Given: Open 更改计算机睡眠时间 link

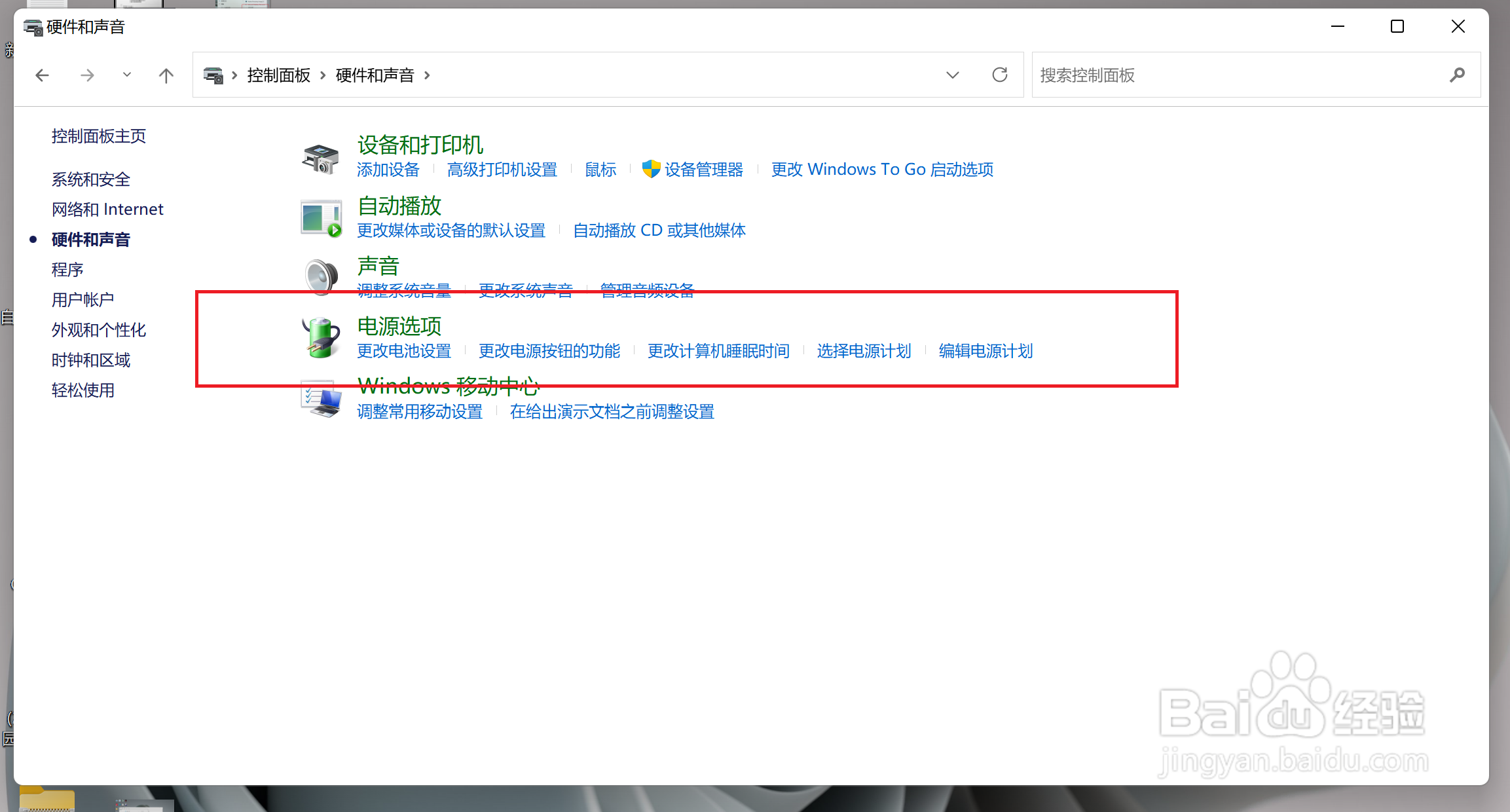Looking at the screenshot, I should click(x=718, y=351).
